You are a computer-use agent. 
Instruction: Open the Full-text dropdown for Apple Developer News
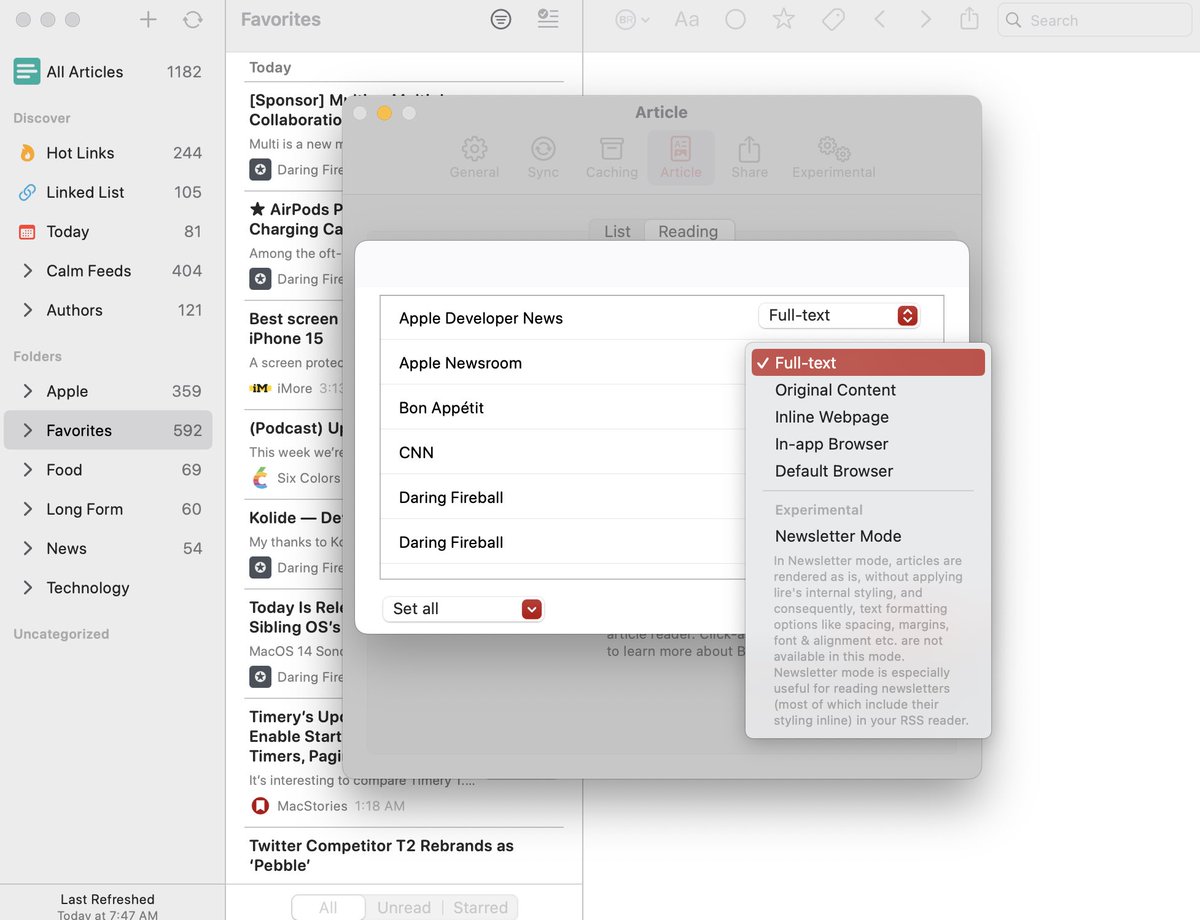pyautogui.click(x=838, y=315)
